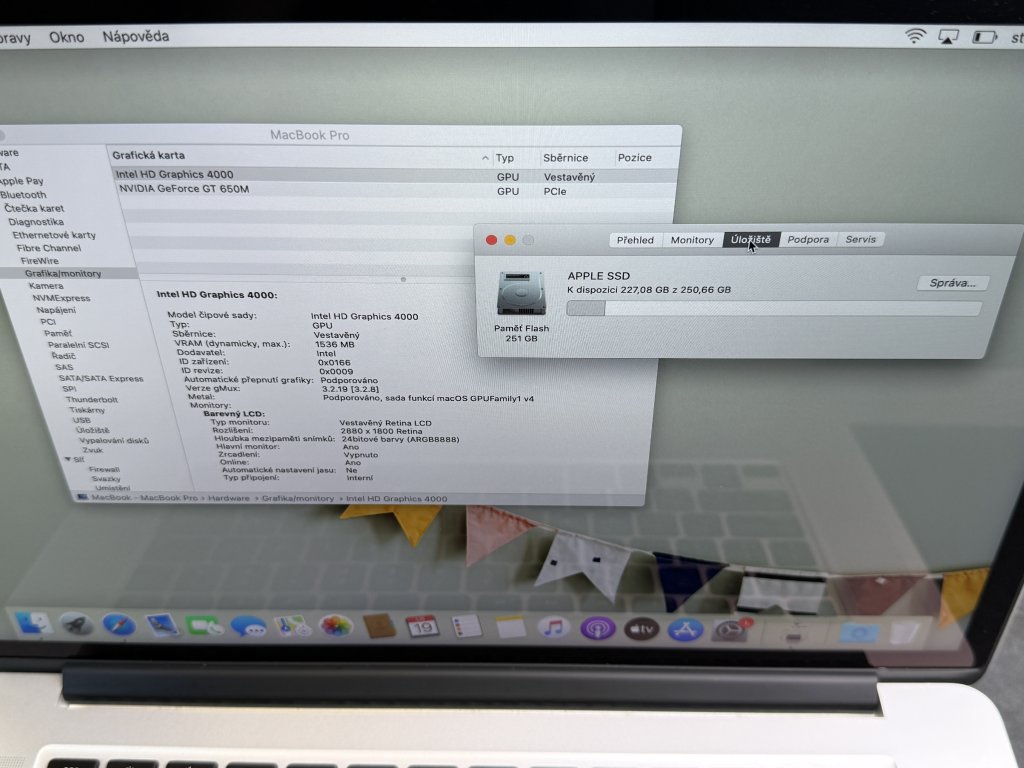Select NVIDIA GeForce GT 650M row

[395, 189]
